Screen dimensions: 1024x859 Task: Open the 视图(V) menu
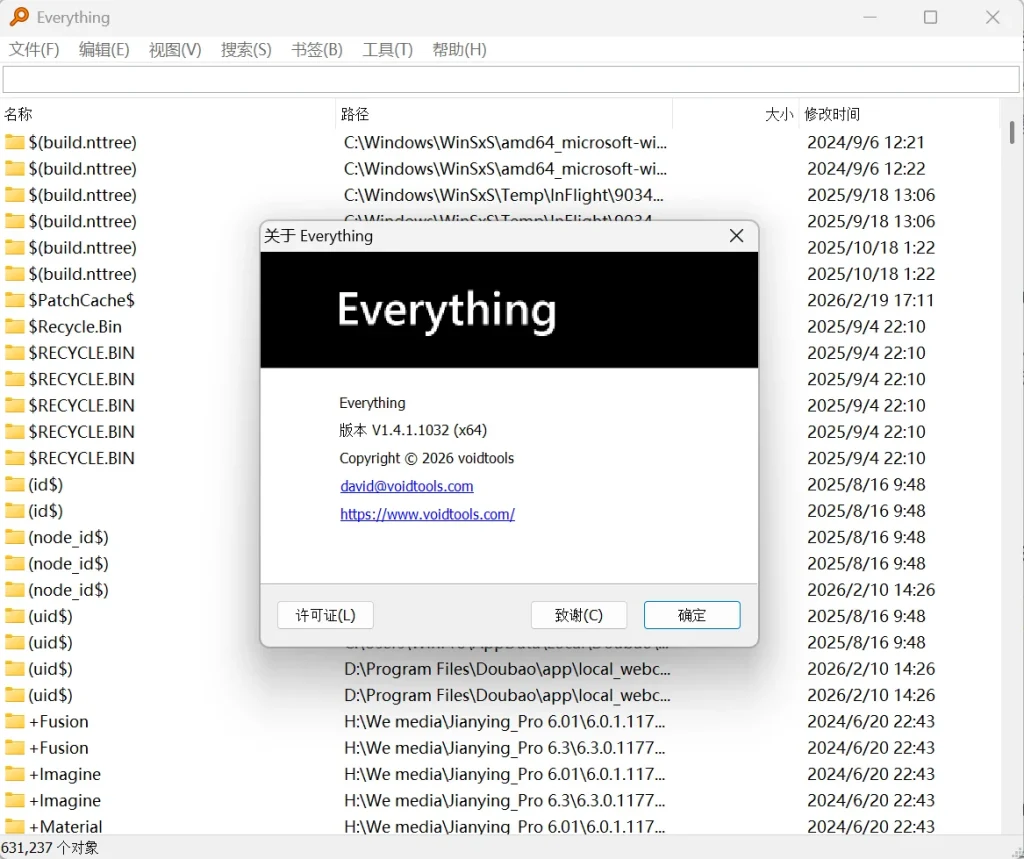point(174,49)
